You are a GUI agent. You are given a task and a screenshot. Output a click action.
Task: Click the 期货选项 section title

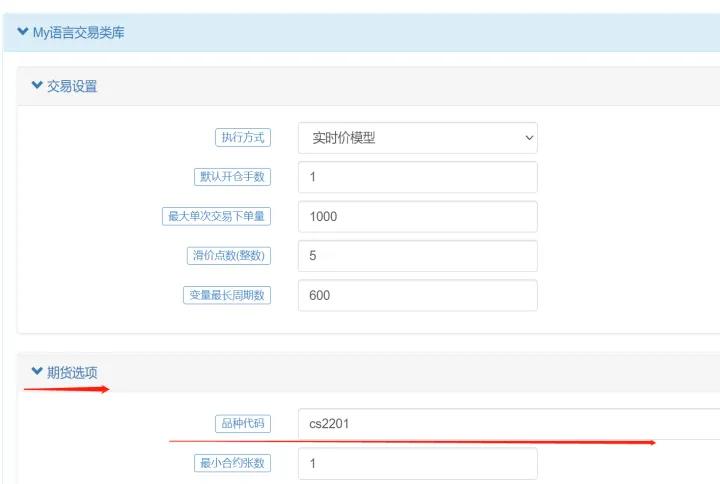(x=72, y=372)
